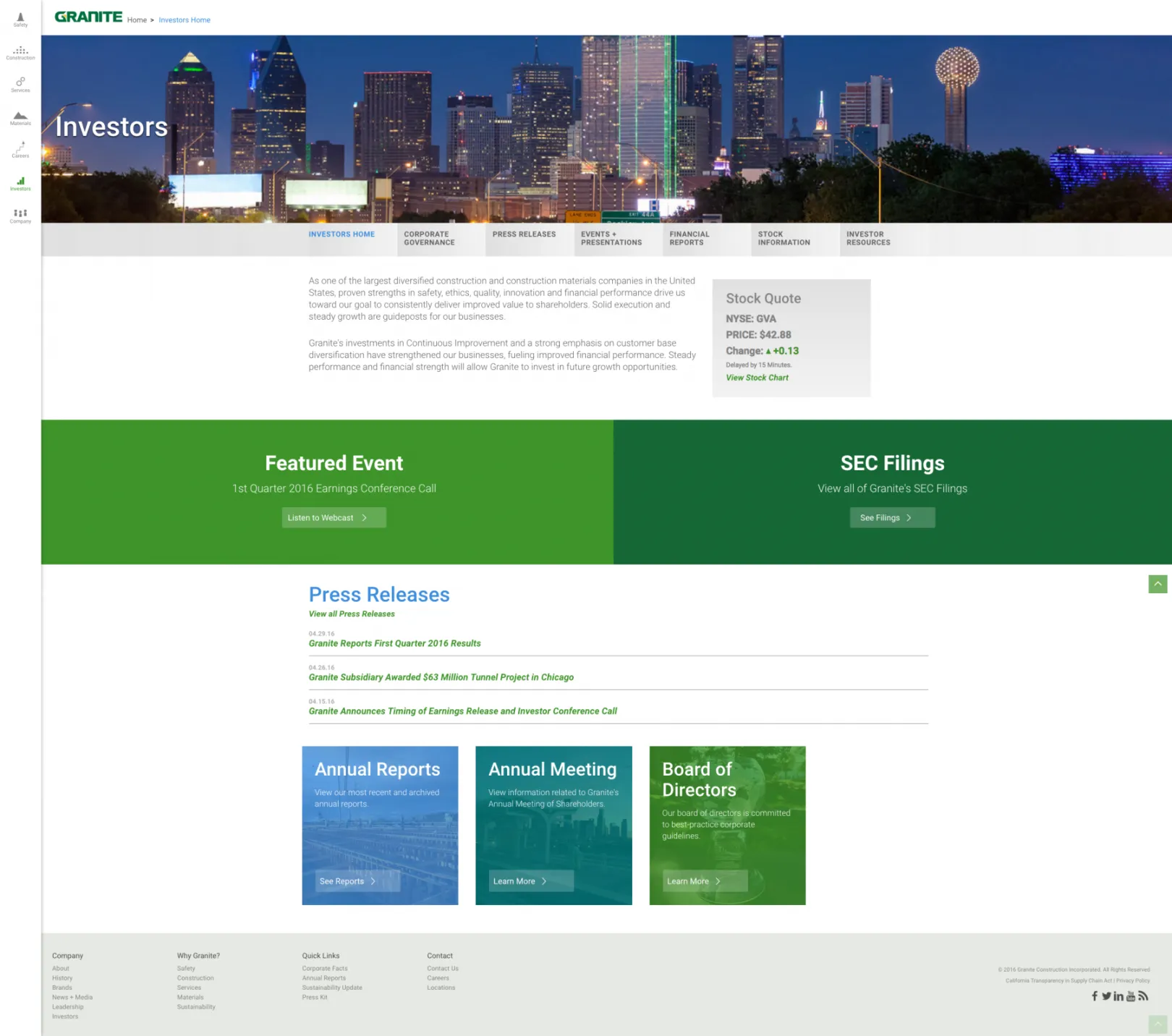This screenshot has height=1036, width=1172.
Task: Open Safety link under Why Granite?
Action: tap(186, 969)
